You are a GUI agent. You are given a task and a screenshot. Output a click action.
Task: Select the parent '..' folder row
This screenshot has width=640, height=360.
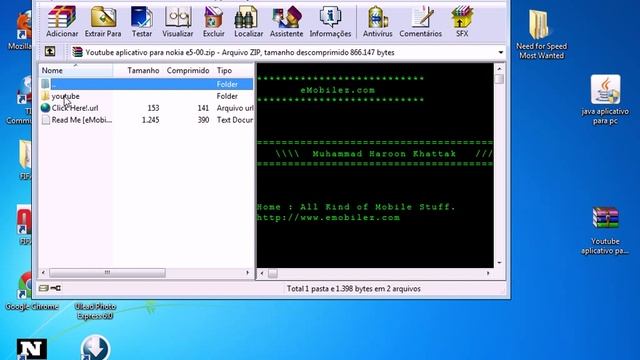point(147,84)
